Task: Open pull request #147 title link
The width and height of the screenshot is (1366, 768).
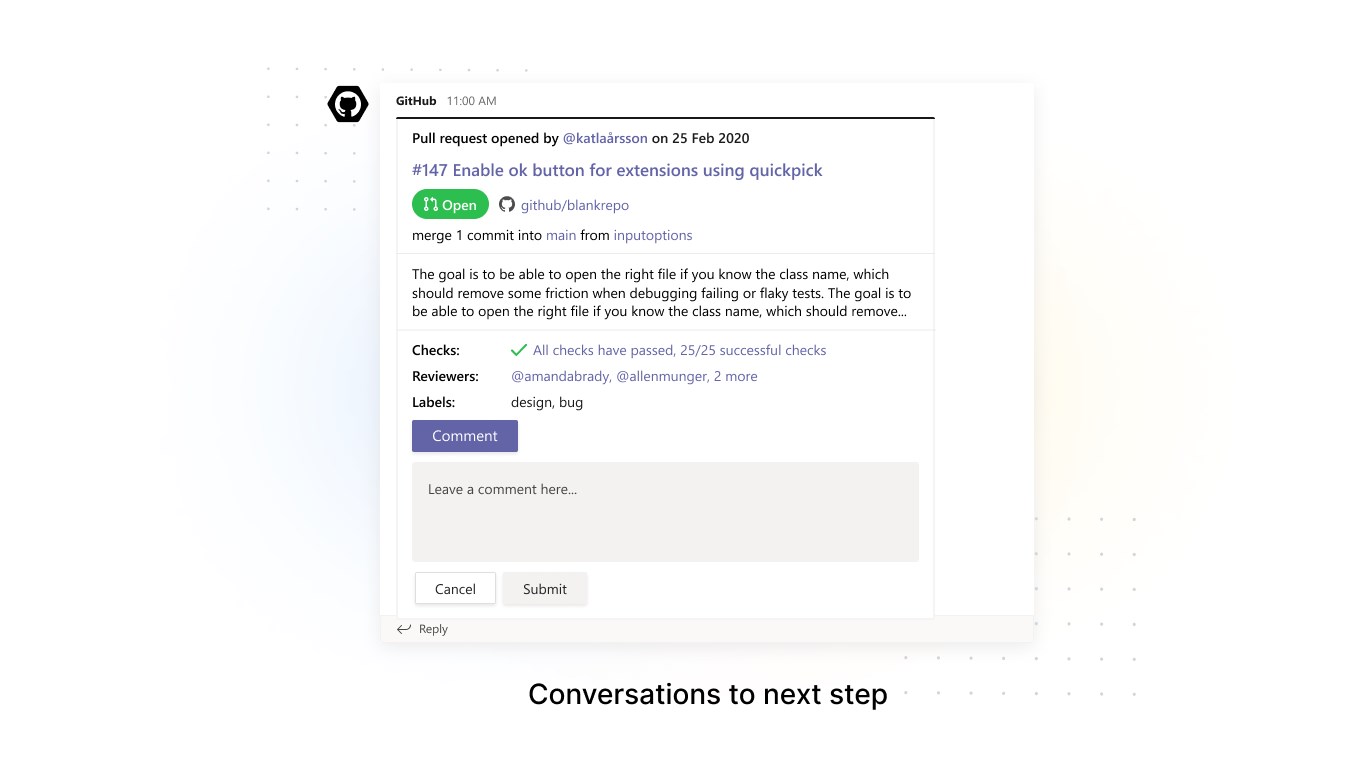Action: click(x=617, y=170)
